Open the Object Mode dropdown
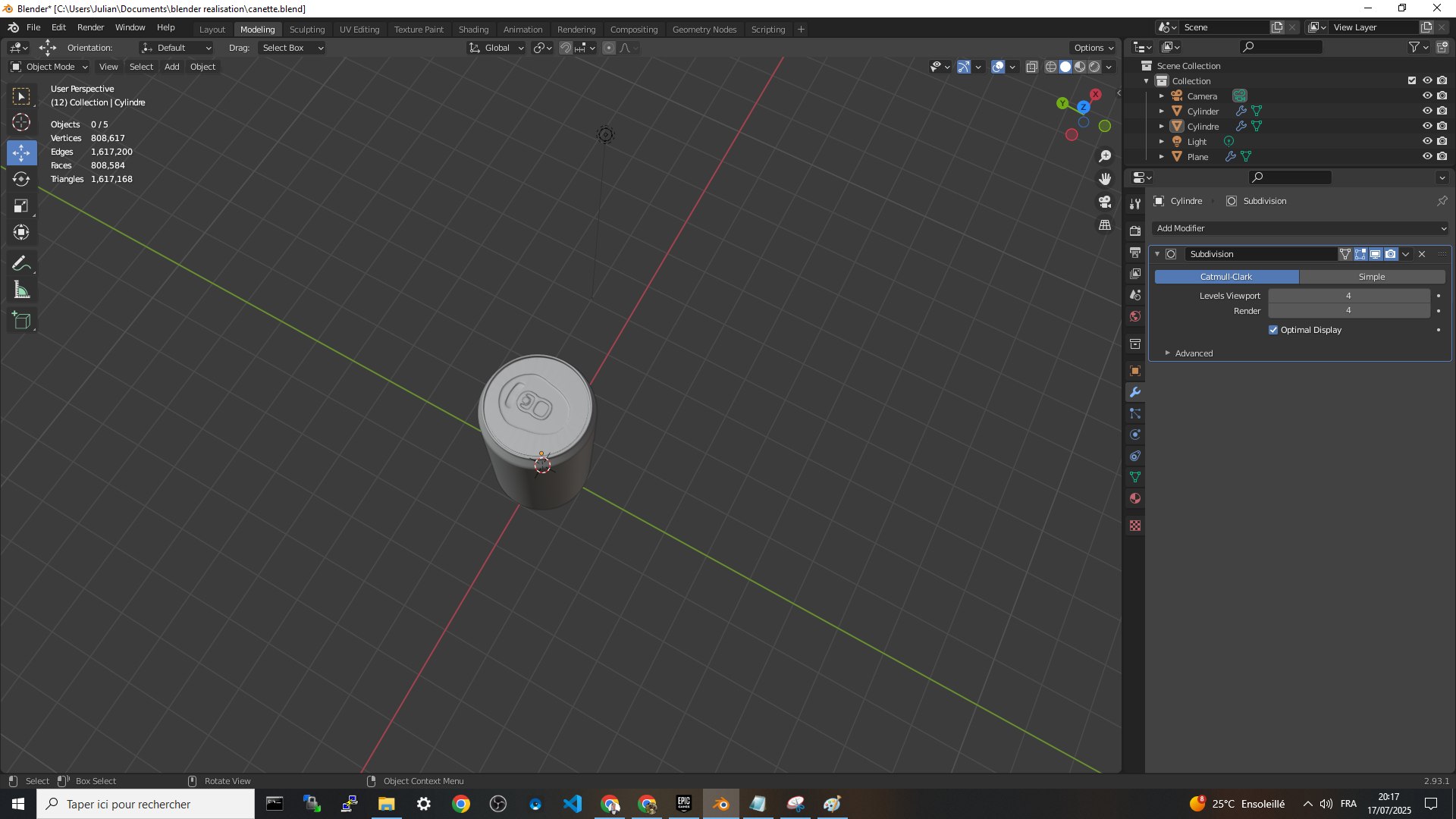Screen dimensions: 1456x819 tap(49, 67)
